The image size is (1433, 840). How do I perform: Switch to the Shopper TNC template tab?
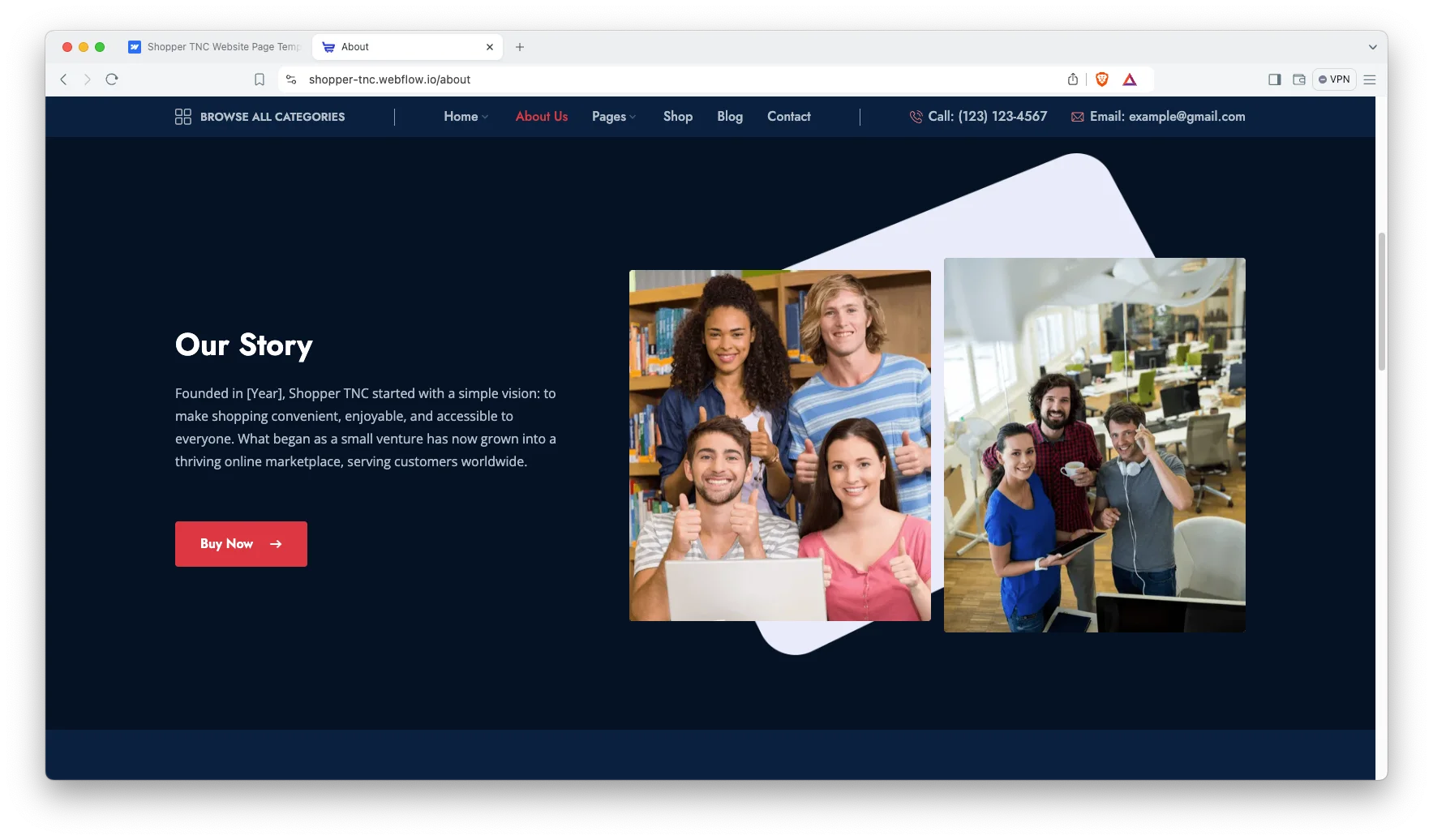pyautogui.click(x=215, y=46)
